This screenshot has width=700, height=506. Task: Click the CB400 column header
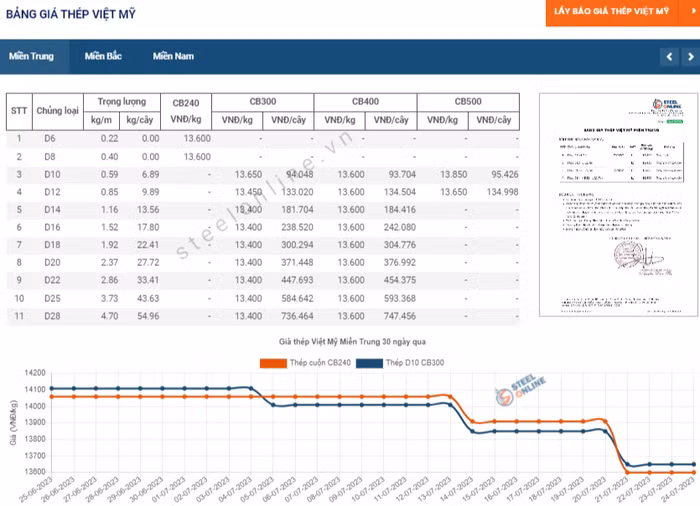(x=365, y=102)
